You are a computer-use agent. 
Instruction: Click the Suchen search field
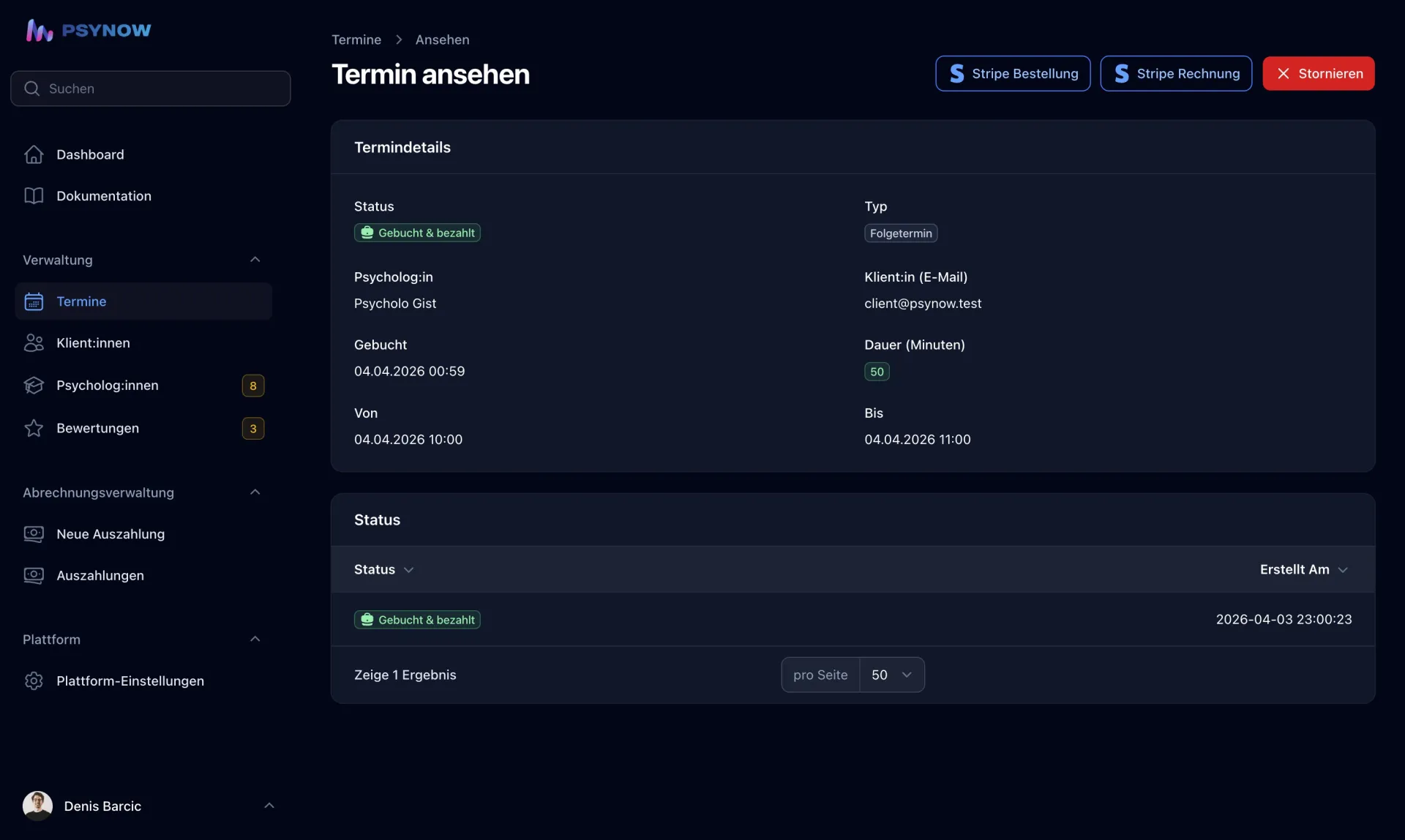point(150,88)
